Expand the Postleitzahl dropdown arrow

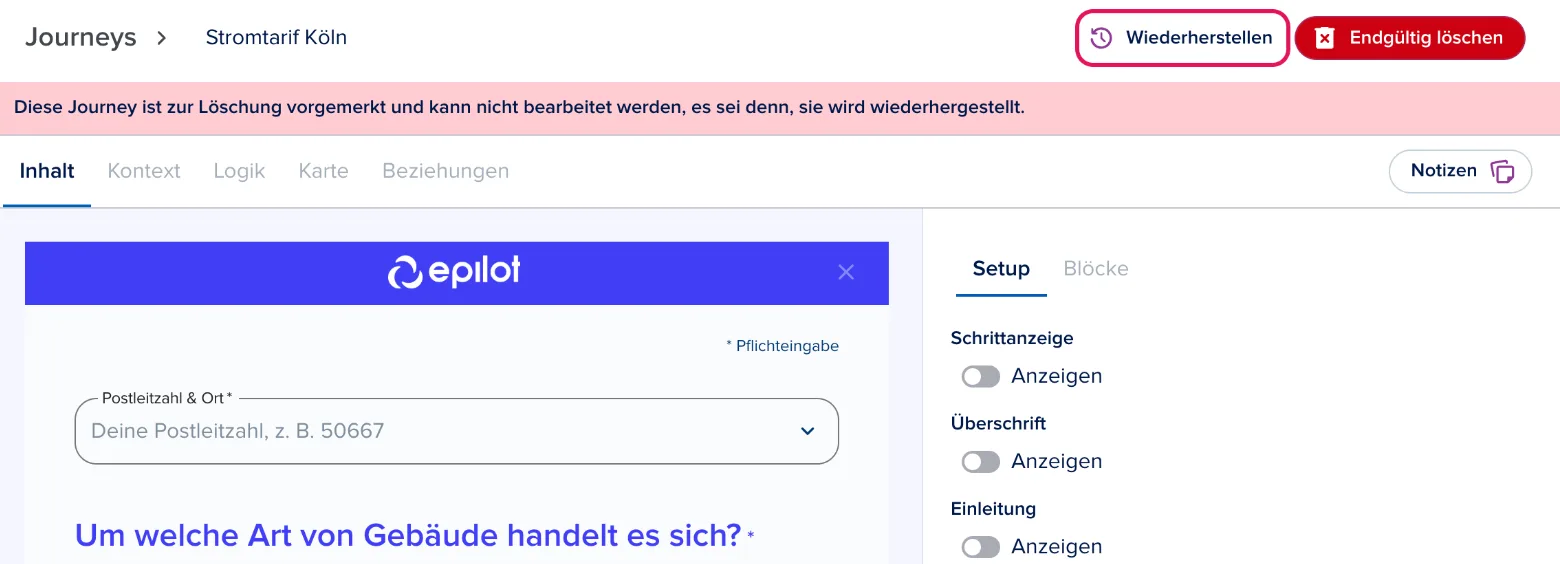pos(808,431)
